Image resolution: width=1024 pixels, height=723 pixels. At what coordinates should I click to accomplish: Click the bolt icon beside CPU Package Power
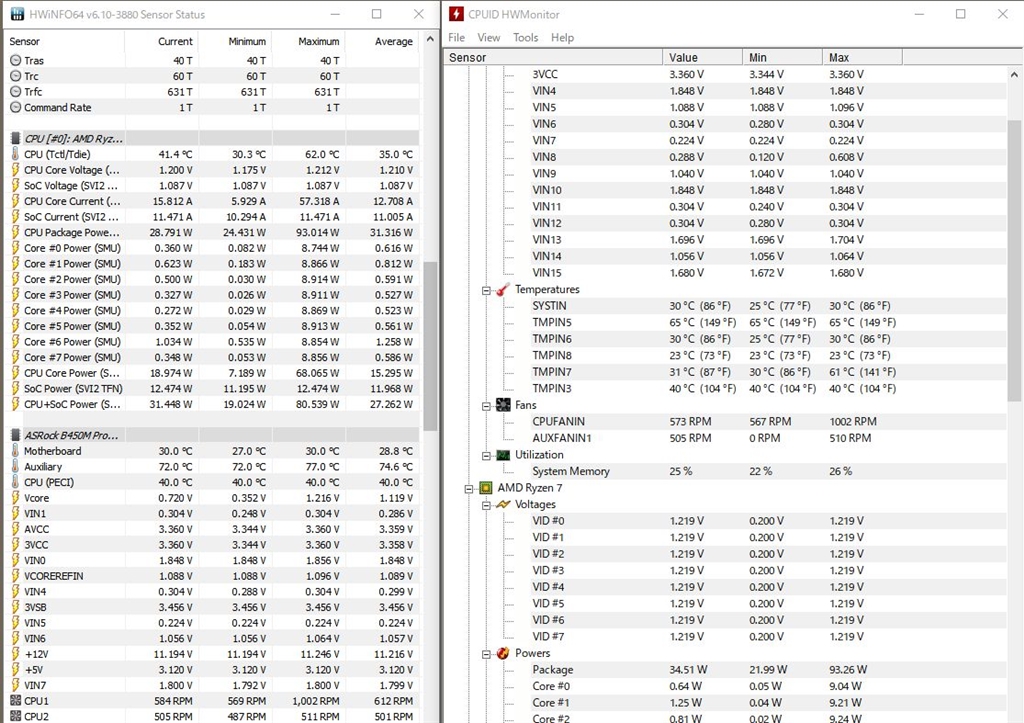tap(16, 233)
